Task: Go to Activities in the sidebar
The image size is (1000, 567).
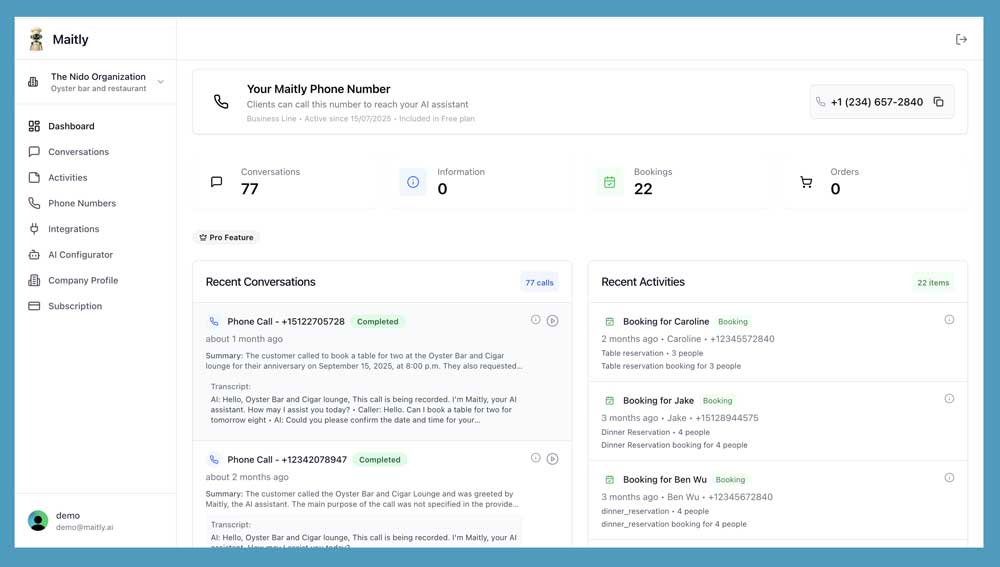Action: 68,178
